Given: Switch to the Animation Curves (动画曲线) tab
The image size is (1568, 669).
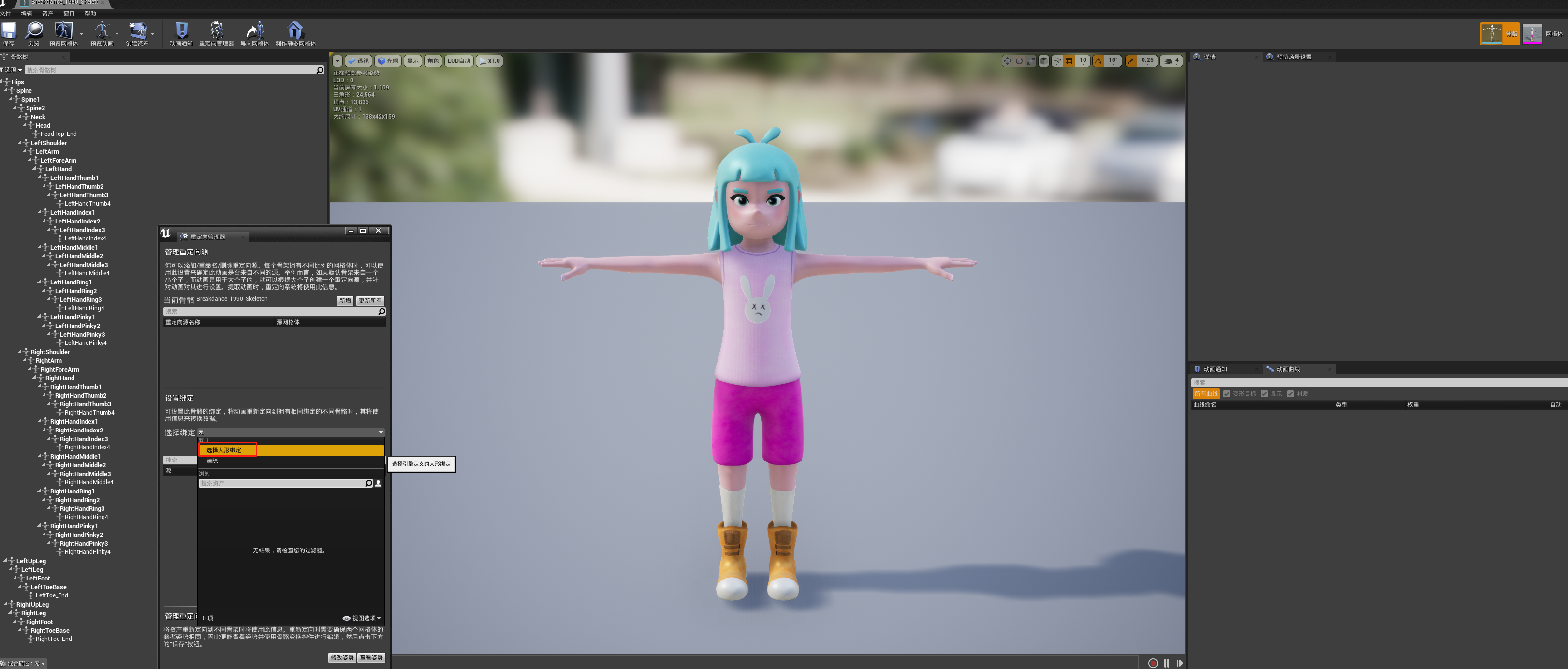Looking at the screenshot, I should [1288, 369].
